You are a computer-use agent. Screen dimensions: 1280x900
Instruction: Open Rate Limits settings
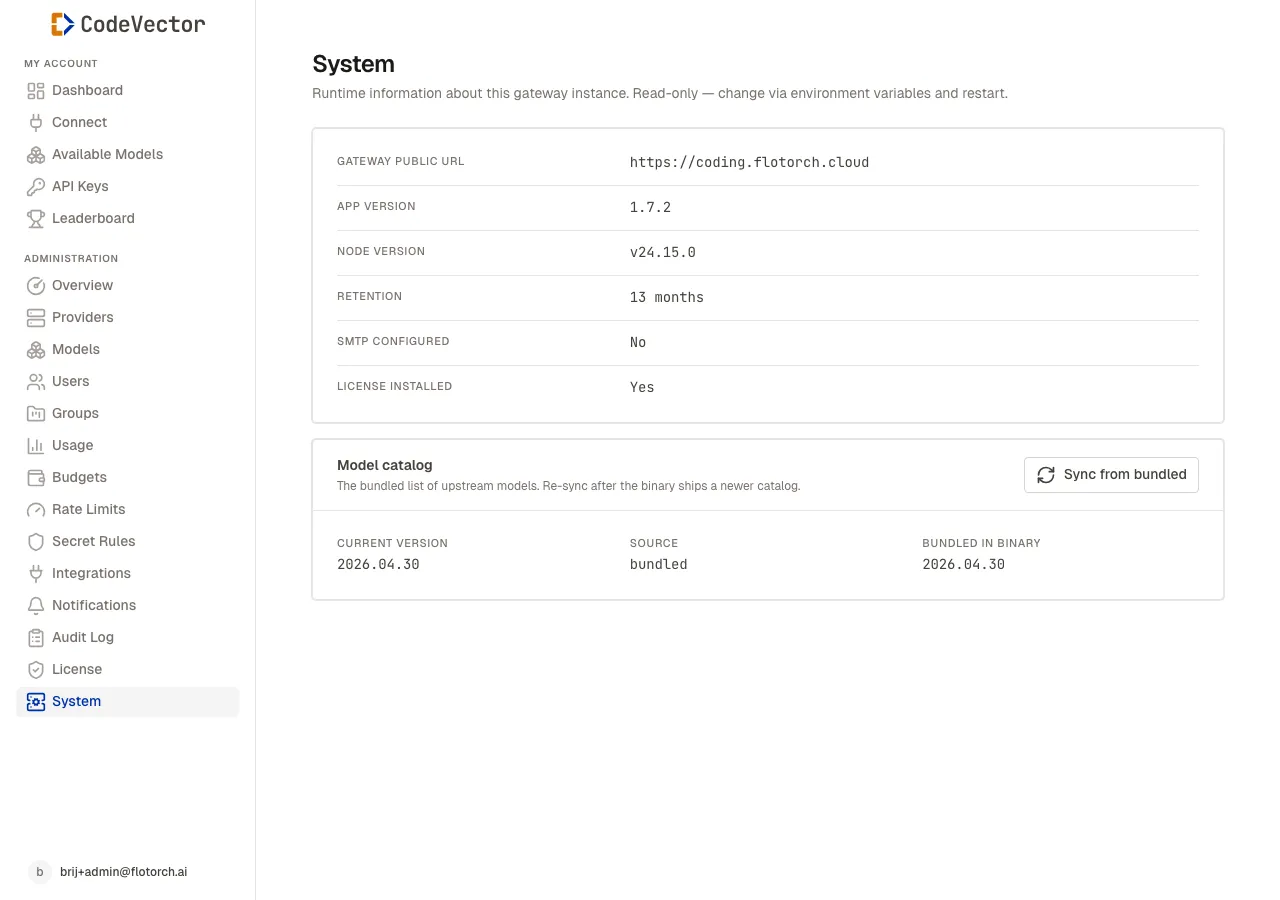[x=127, y=510]
